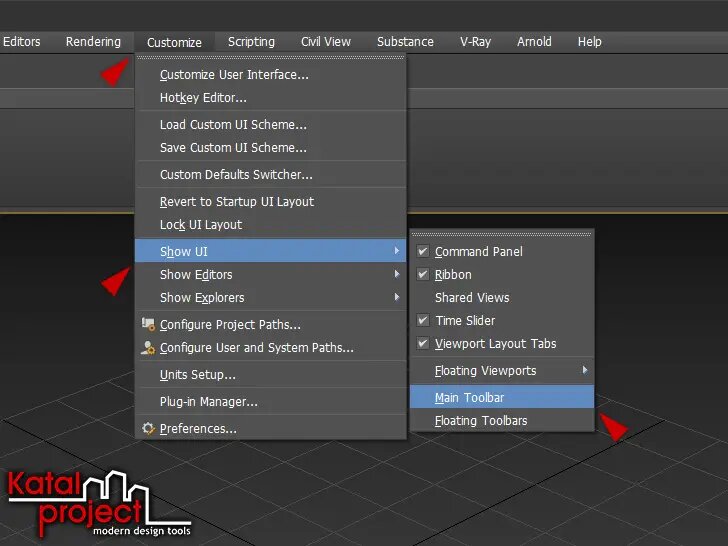Open the Civil View menu
Viewport: 728px width, 546px height.
[325, 42]
